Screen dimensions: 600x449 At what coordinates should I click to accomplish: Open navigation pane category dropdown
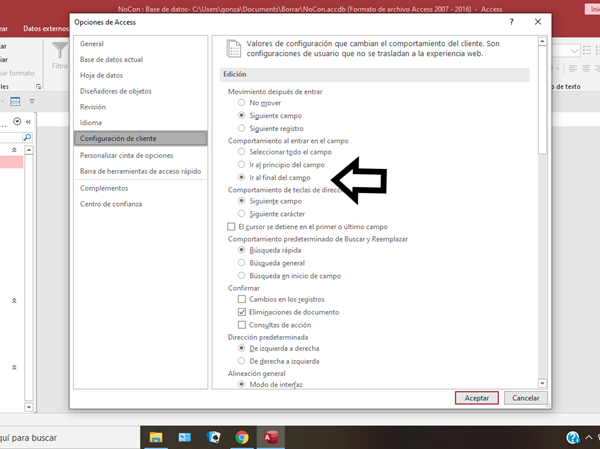pyautogui.click(x=17, y=122)
